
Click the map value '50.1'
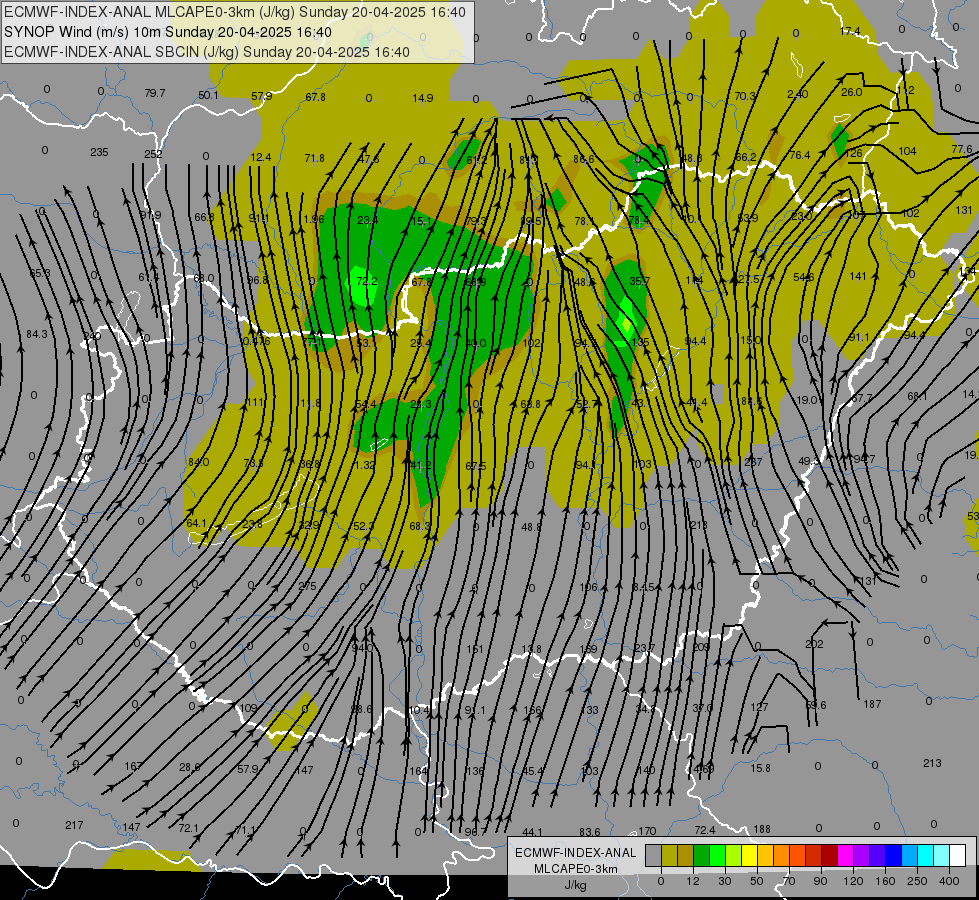coord(209,95)
